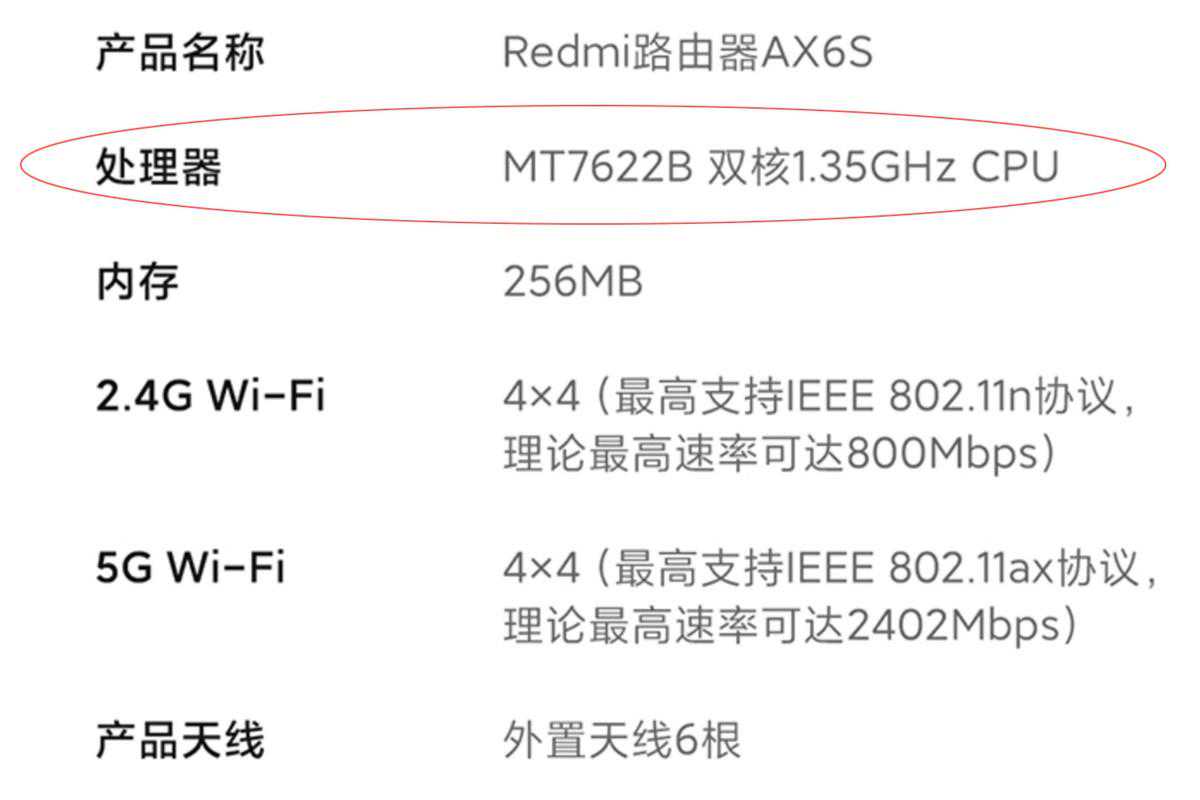The width and height of the screenshot is (1200, 800).
Task: Click the 5G Wi-Fi label
Action: point(190,569)
